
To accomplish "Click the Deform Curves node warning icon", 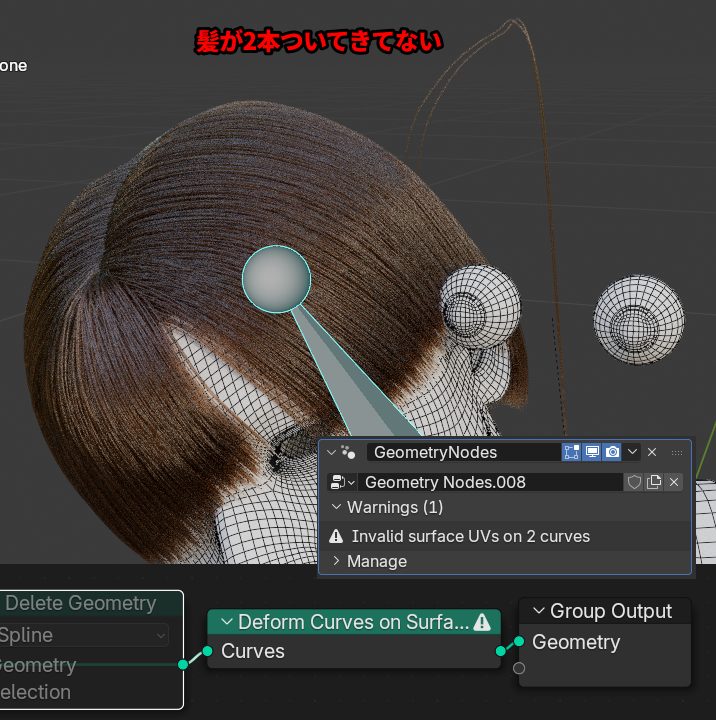I will tap(482, 622).
